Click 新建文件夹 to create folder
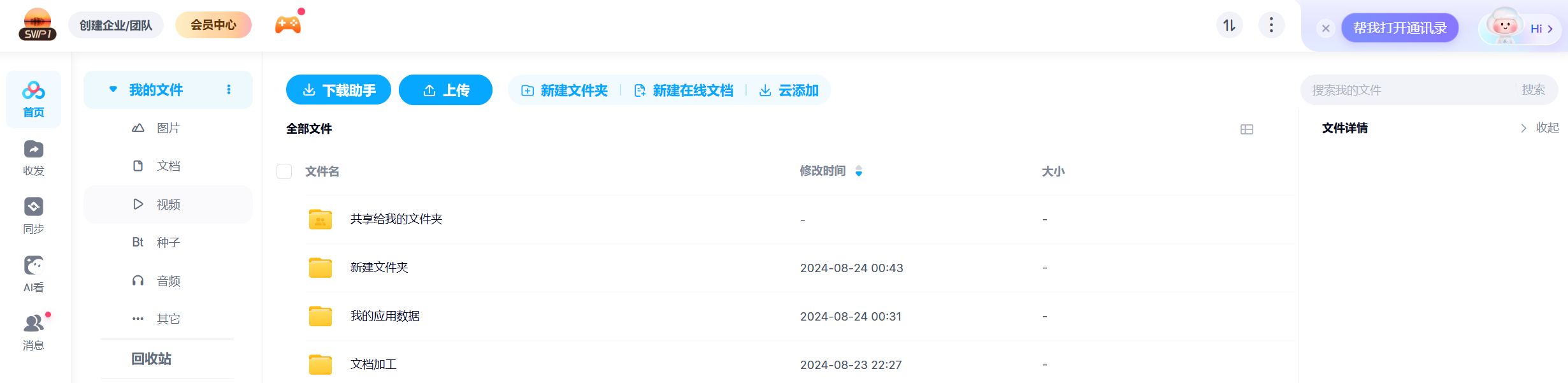 point(565,90)
